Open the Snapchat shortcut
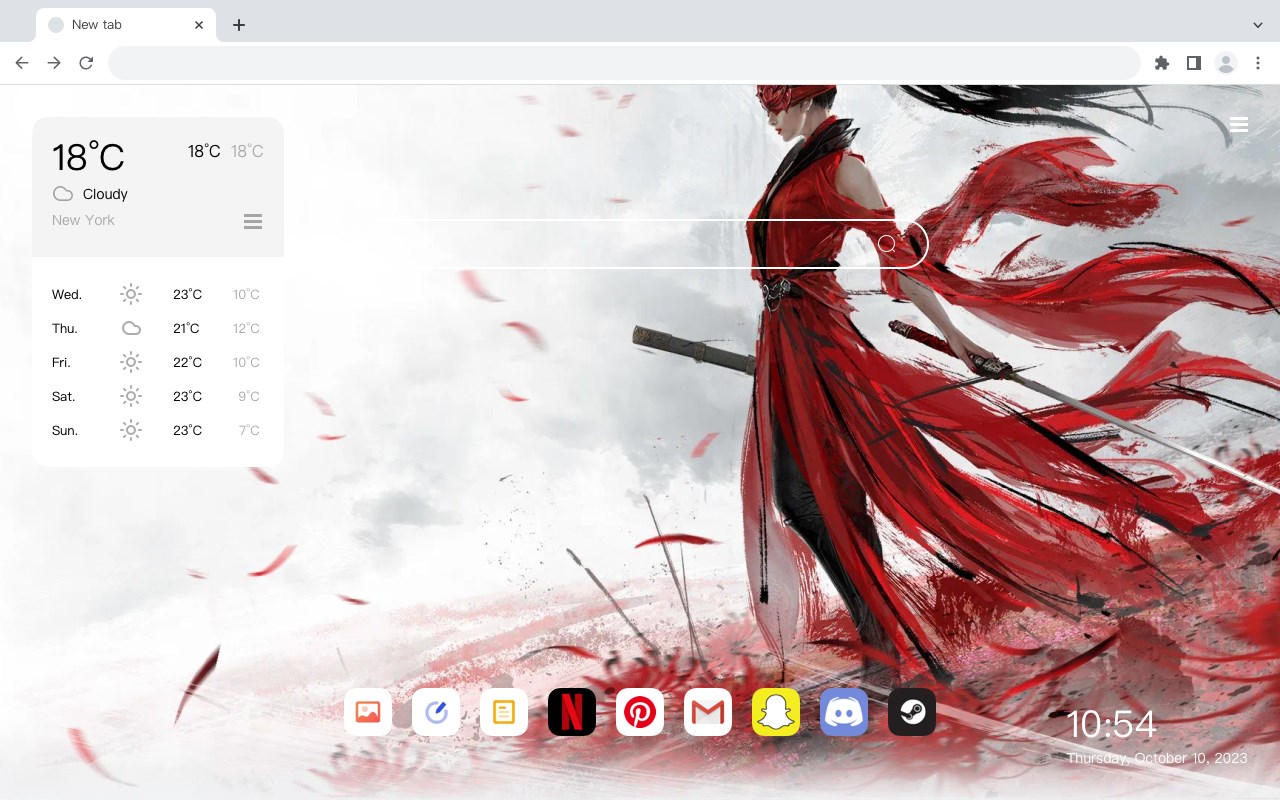Image resolution: width=1280 pixels, height=800 pixels. click(x=776, y=712)
